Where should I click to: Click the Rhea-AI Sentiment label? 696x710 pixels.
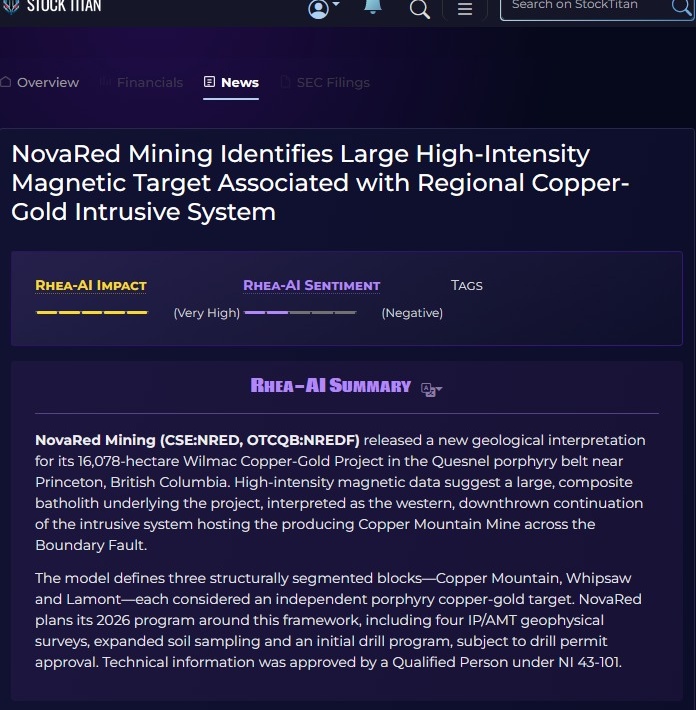point(312,285)
